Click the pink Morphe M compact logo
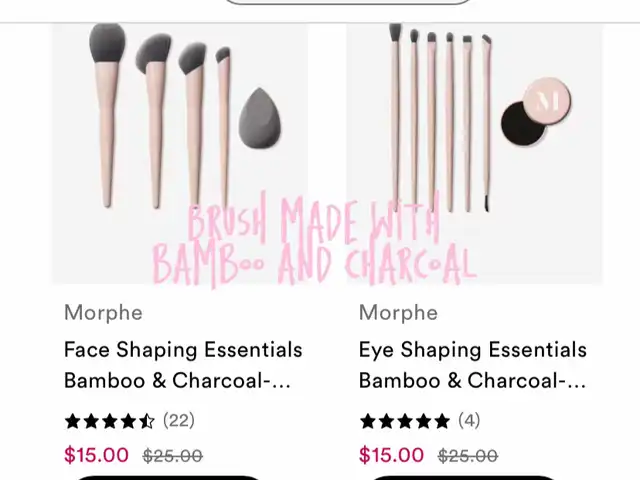The image size is (640, 480). (x=547, y=100)
